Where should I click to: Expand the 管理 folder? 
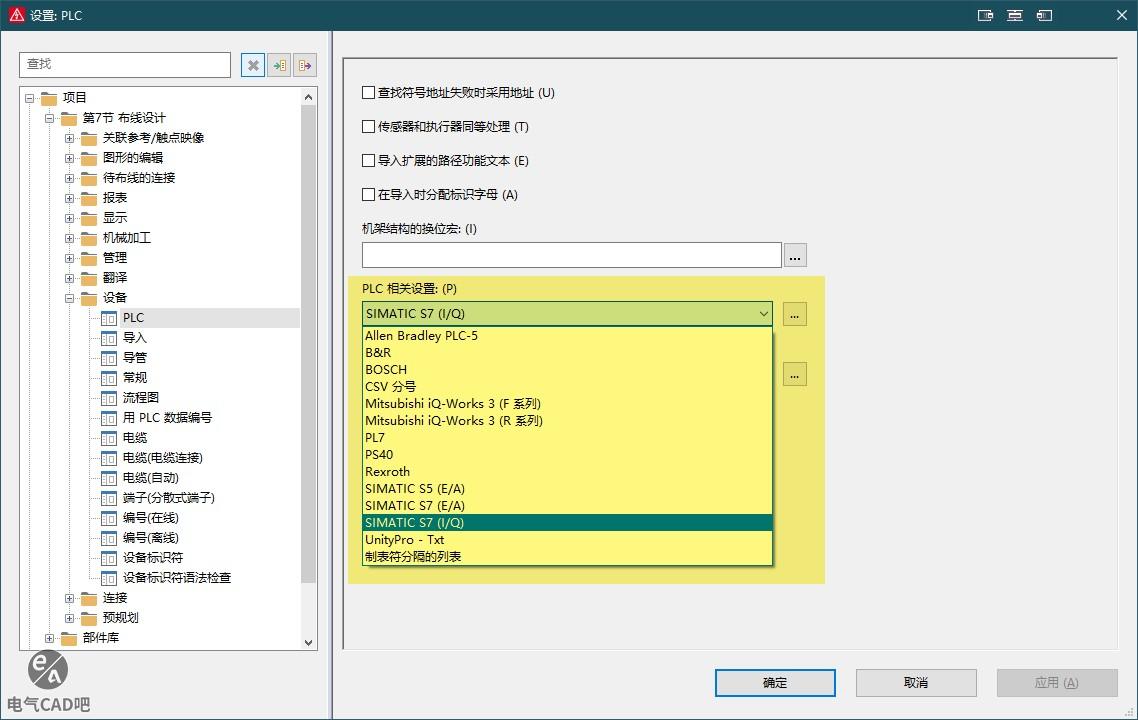tap(70, 258)
